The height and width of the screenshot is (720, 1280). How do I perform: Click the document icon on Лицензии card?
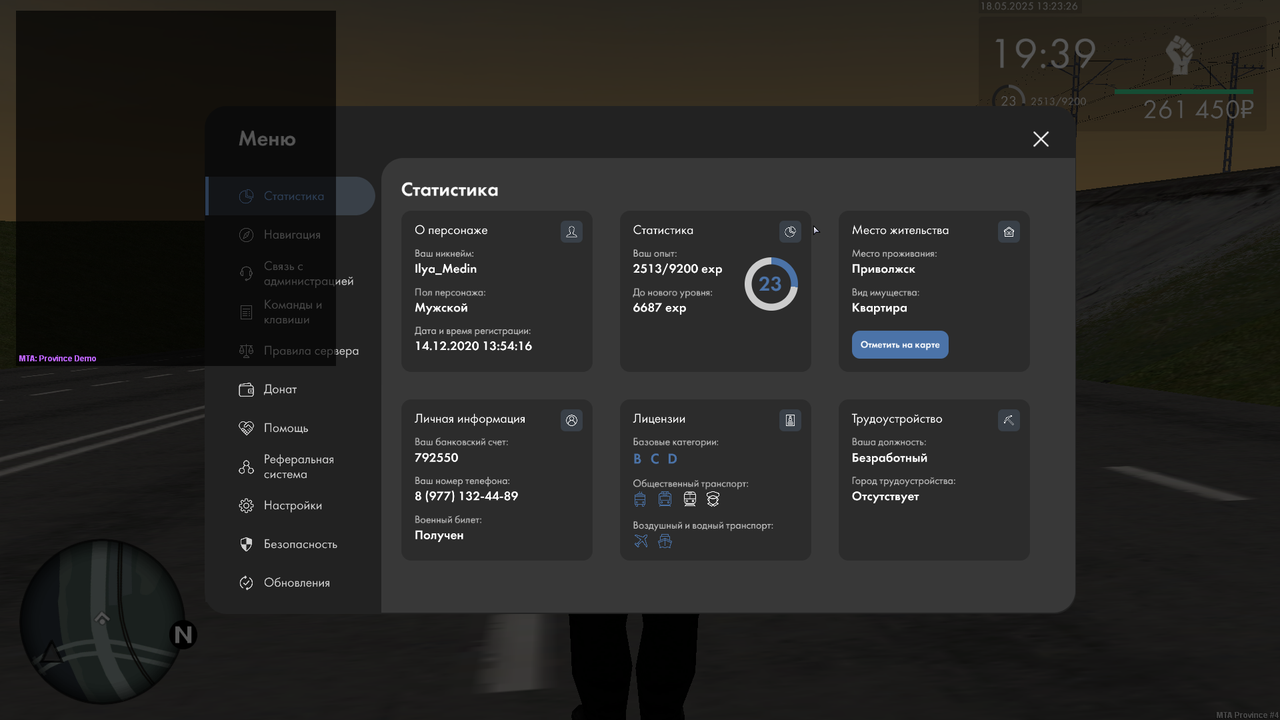[790, 420]
